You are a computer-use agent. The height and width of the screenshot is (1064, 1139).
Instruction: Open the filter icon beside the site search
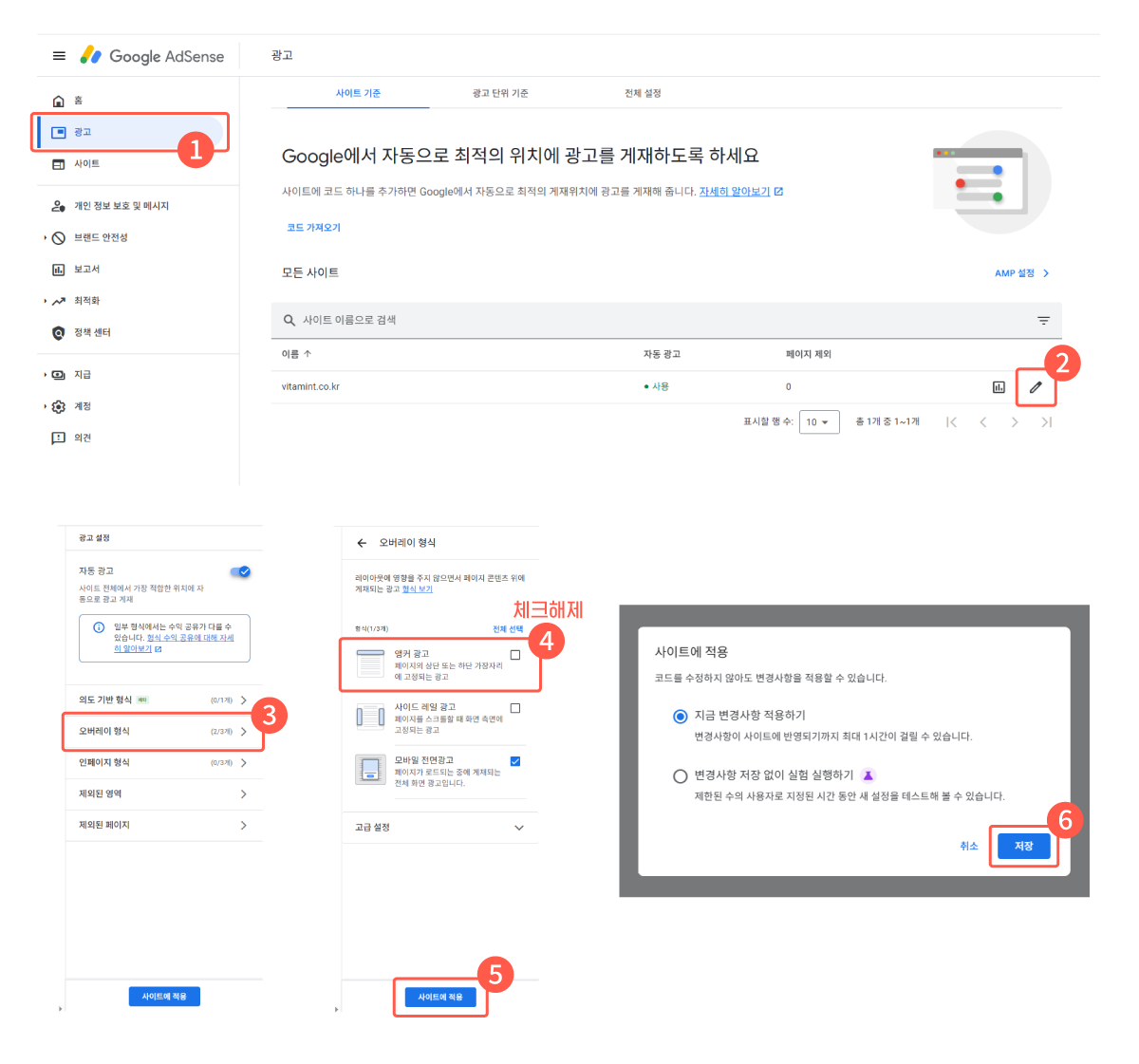pos(1044,320)
